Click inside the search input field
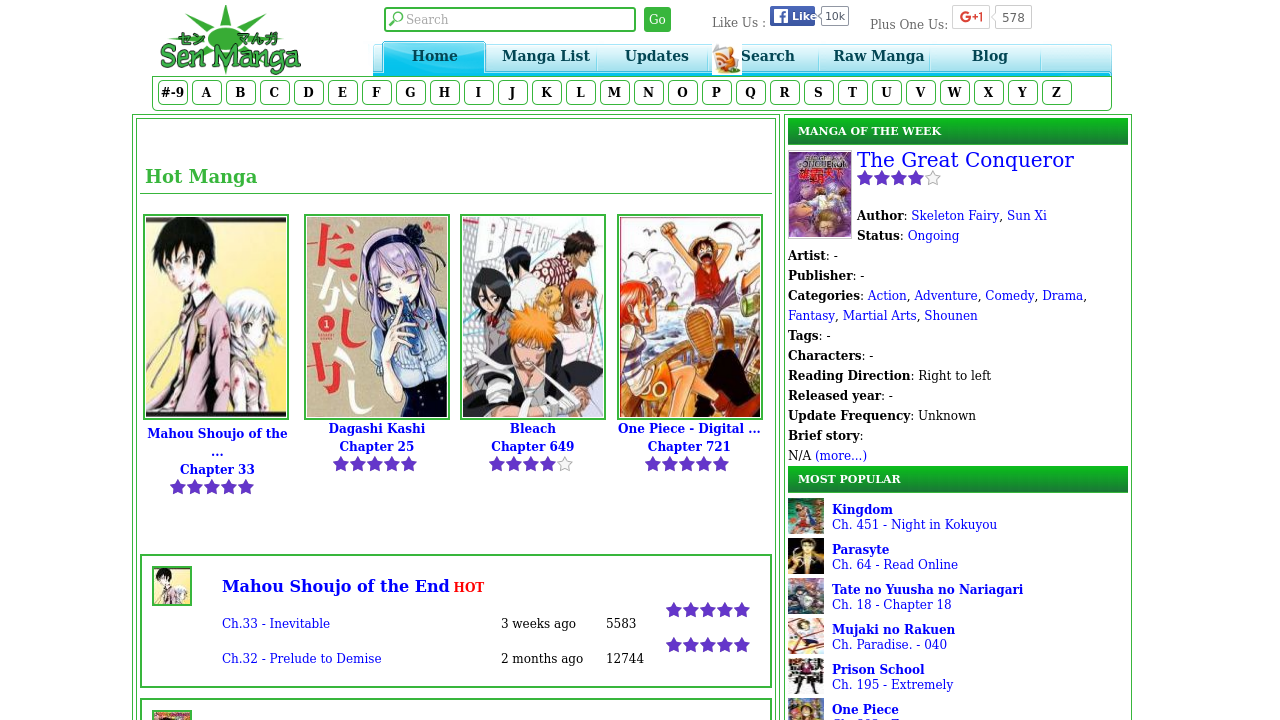Image resolution: width=1280 pixels, height=720 pixels. 510,18
